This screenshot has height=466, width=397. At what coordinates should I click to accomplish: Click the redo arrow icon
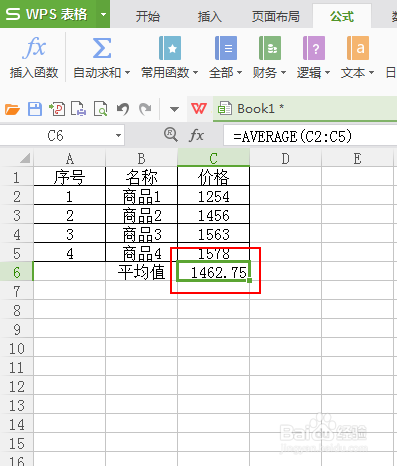click(145, 109)
